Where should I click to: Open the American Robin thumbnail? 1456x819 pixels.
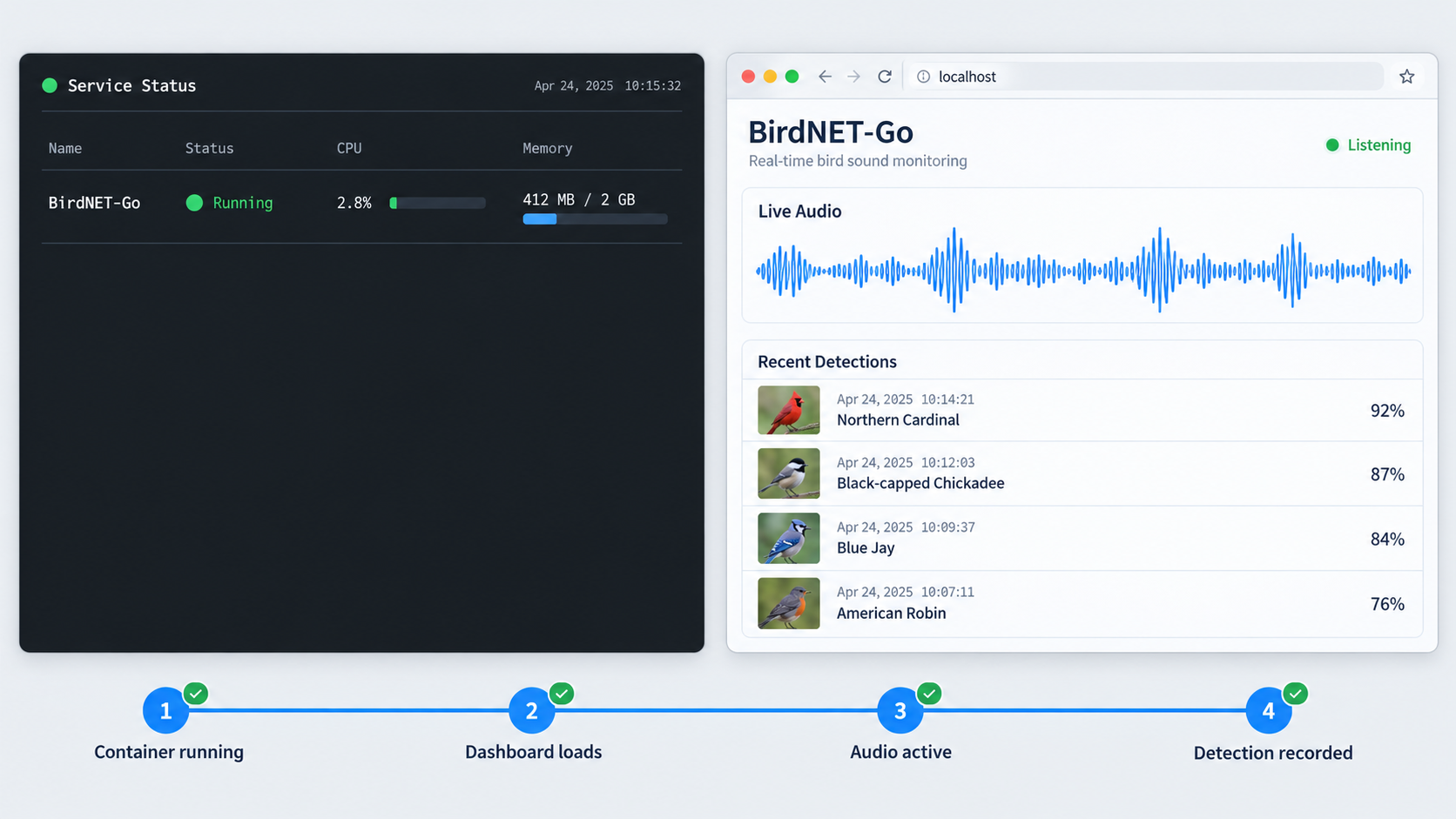pos(789,603)
